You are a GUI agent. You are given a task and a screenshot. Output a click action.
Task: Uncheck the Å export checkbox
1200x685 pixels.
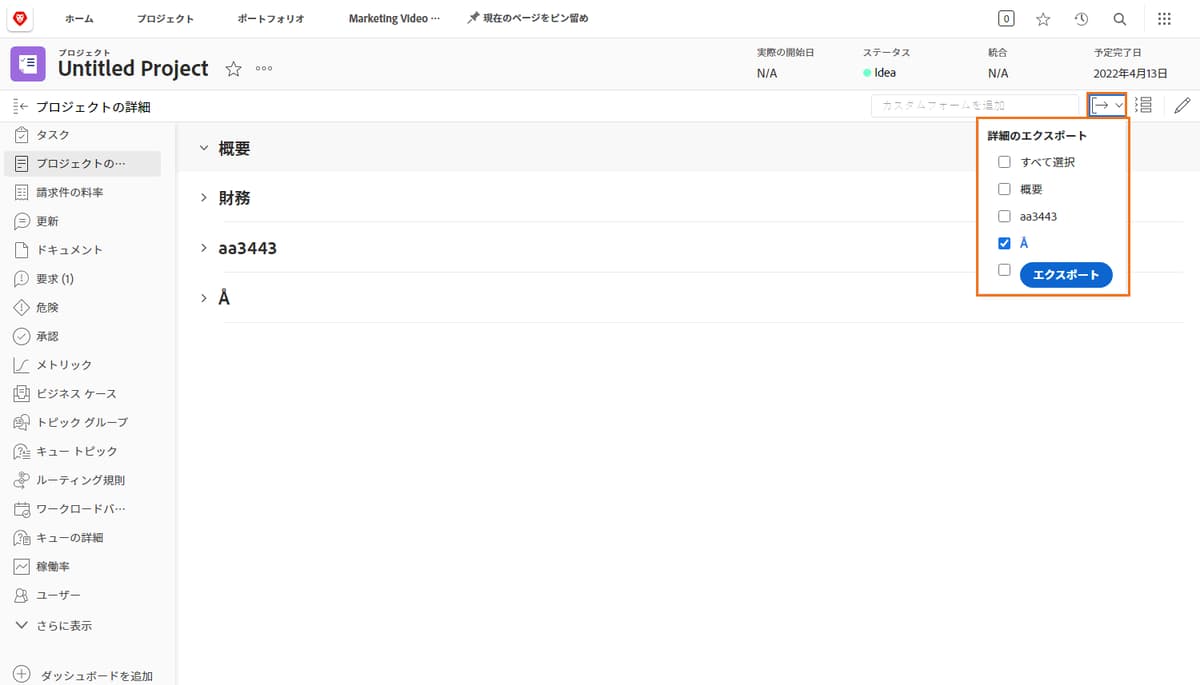coord(1004,242)
